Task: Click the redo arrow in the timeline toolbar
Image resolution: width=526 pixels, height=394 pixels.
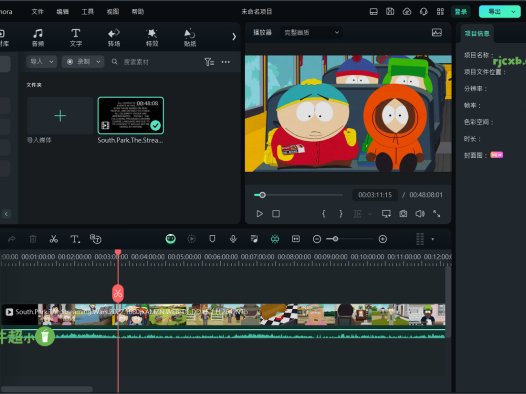Action: (x=12, y=239)
